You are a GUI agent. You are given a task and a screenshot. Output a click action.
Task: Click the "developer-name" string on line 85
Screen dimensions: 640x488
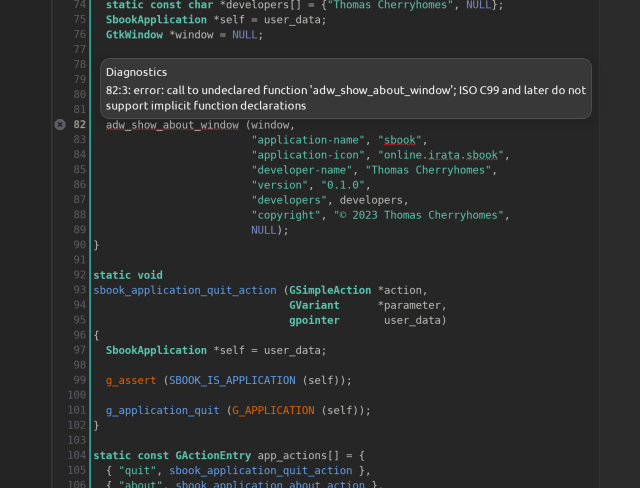[302, 170]
